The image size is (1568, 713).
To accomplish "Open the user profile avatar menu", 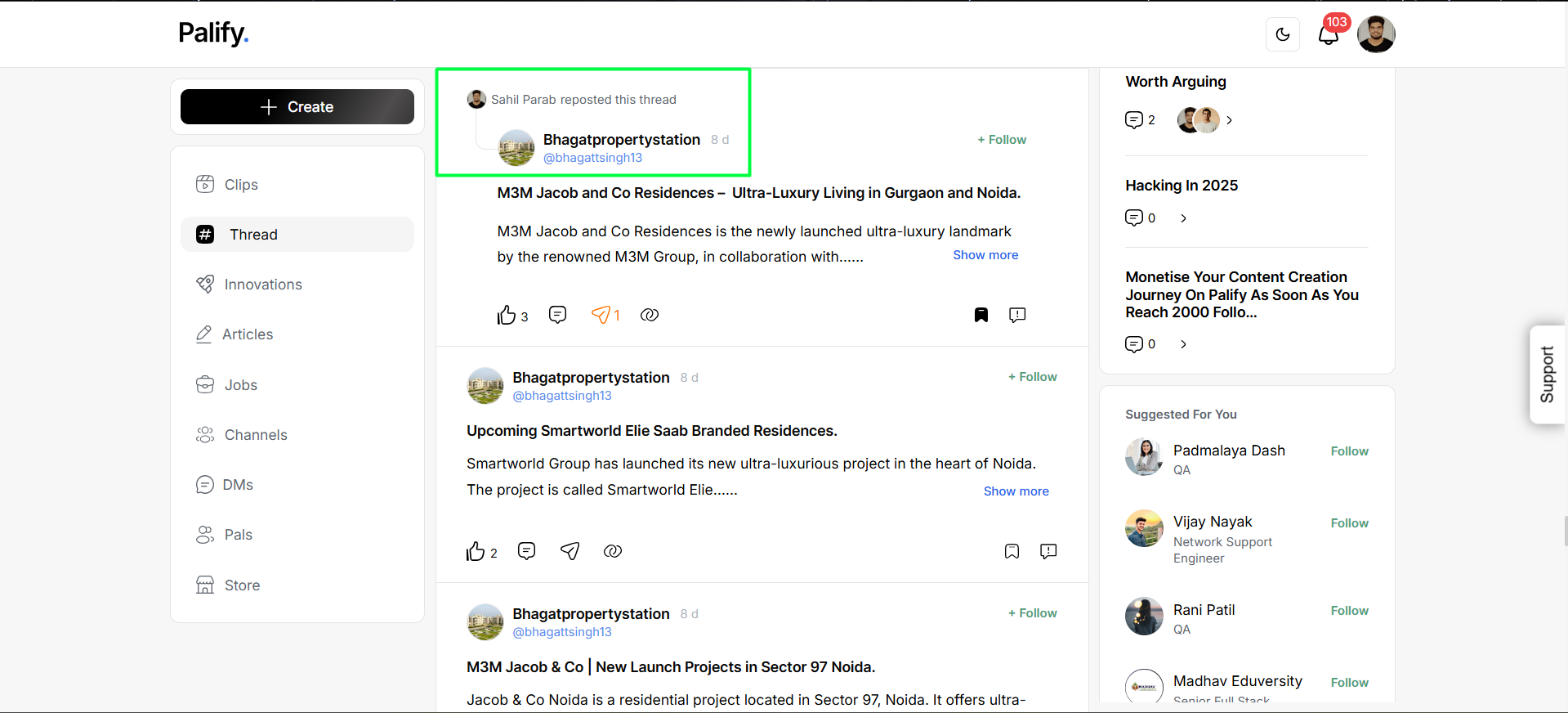I will tap(1376, 34).
